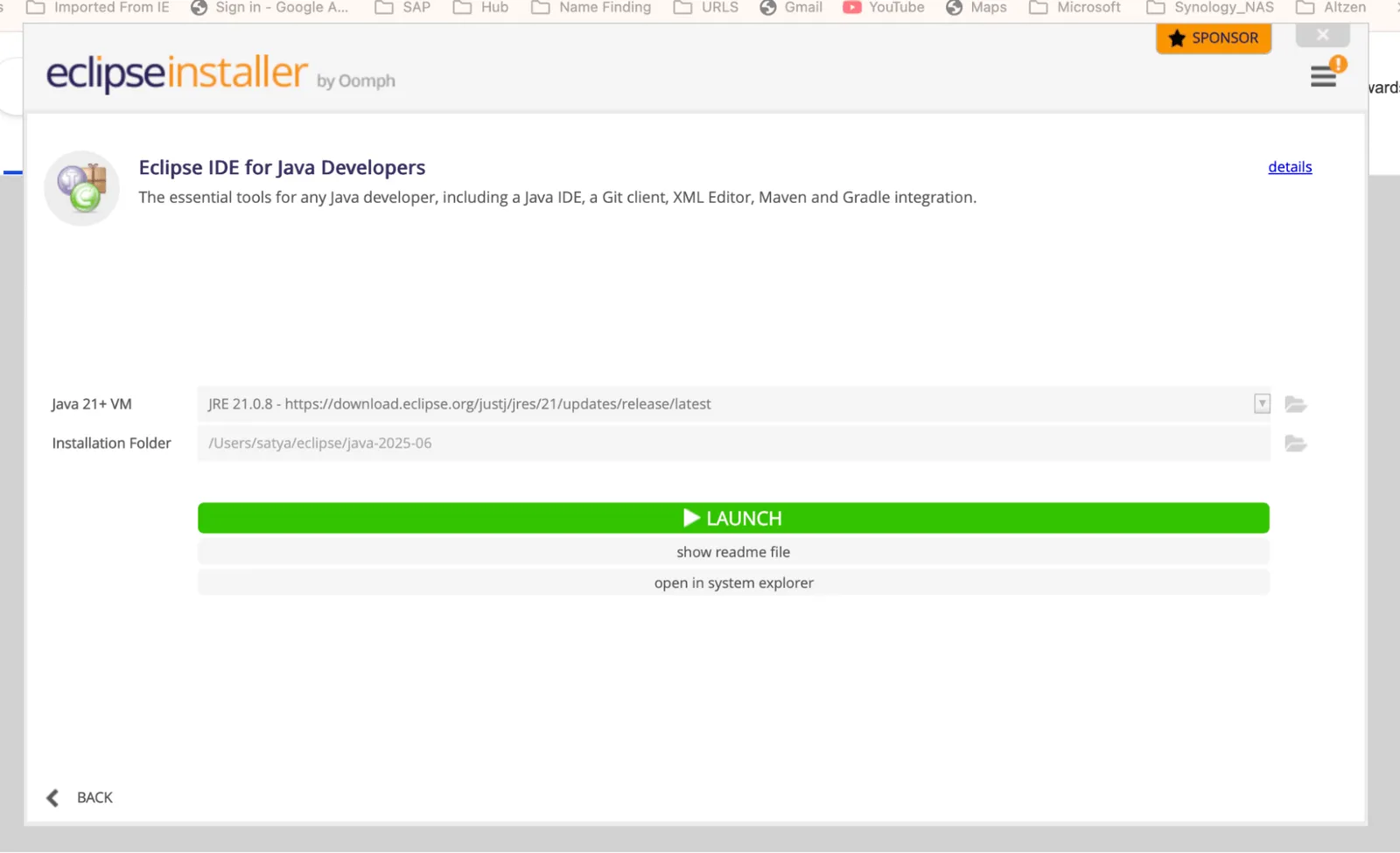Click the Eclipse IDE for Java Developers product icon
Screen dimensions: 1400x853
82,188
